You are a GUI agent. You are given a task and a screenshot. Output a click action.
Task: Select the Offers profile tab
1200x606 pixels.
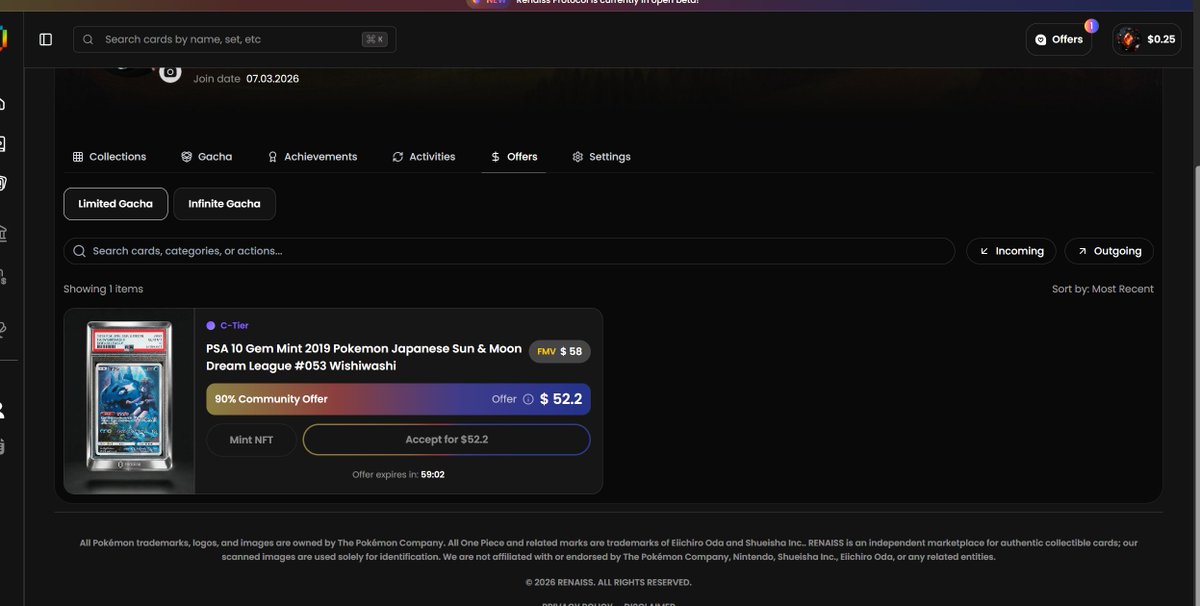click(x=514, y=157)
